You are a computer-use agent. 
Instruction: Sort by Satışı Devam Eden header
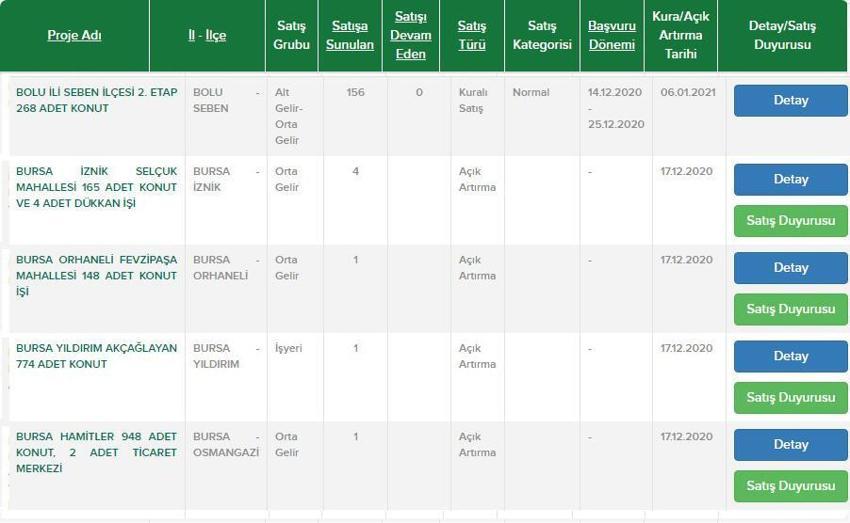click(410, 35)
